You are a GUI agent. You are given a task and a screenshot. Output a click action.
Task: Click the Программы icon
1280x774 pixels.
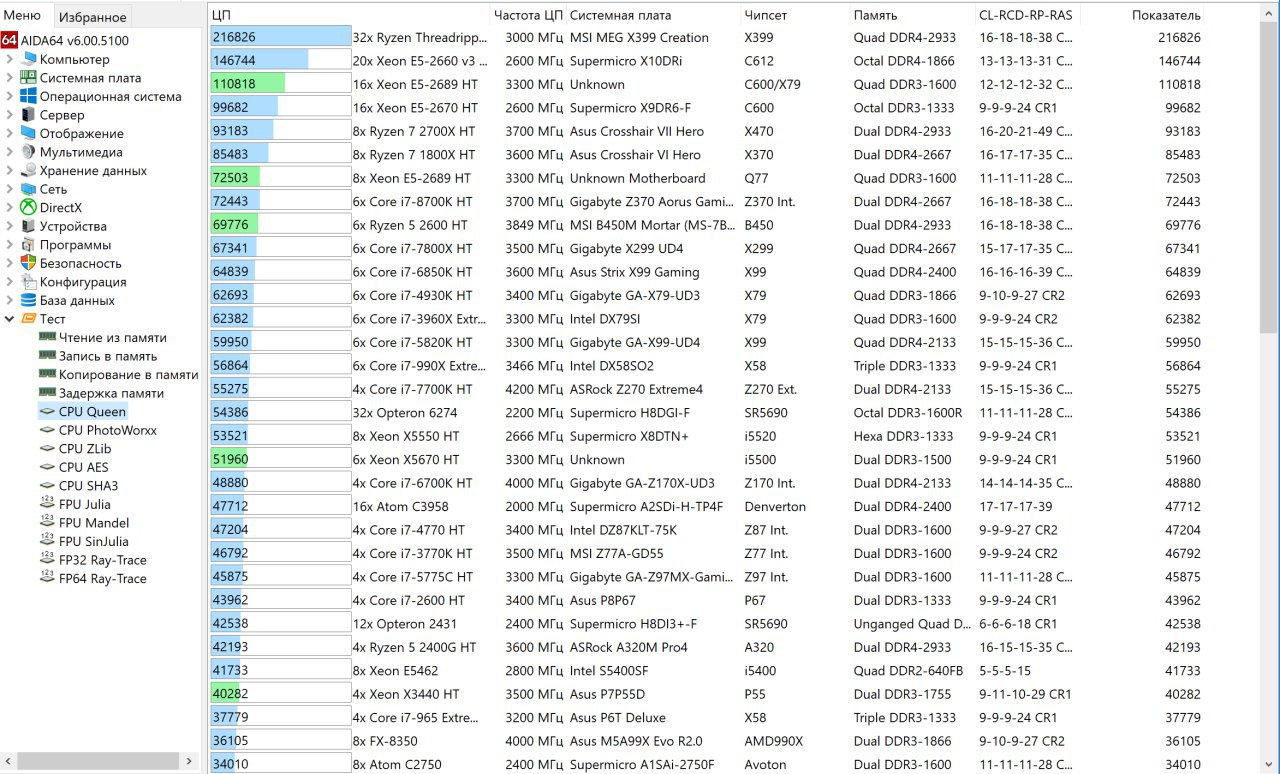(x=29, y=245)
